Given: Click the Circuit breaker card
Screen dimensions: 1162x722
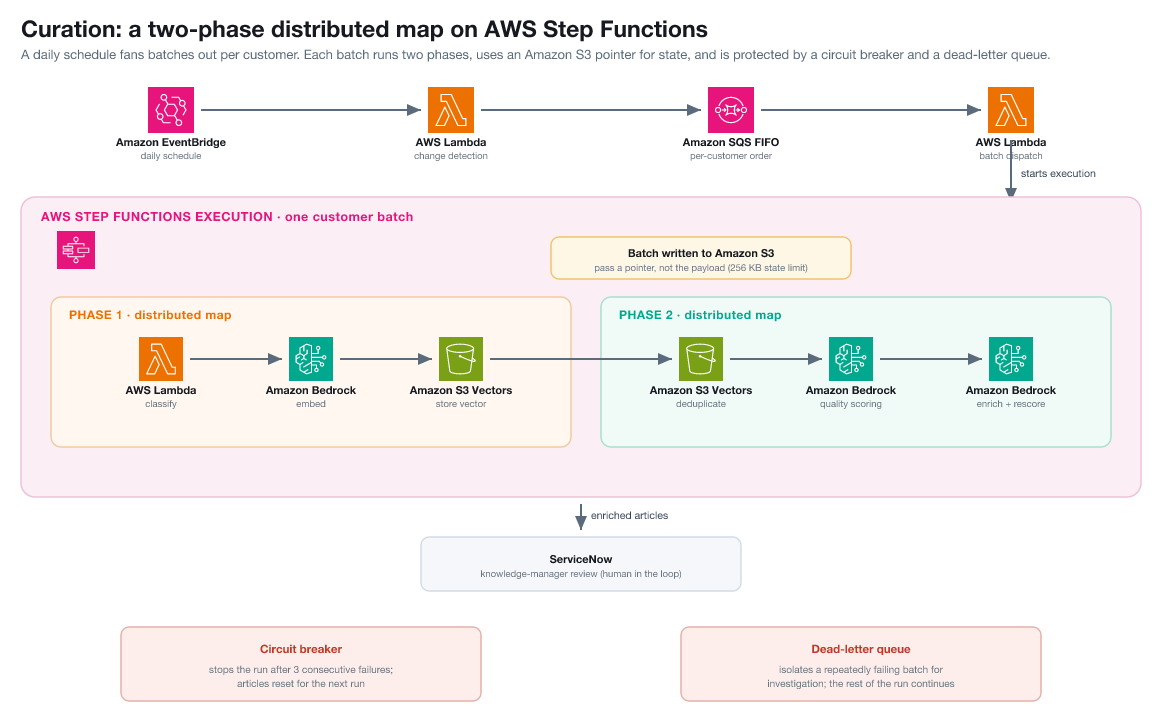Looking at the screenshot, I should [x=301, y=664].
